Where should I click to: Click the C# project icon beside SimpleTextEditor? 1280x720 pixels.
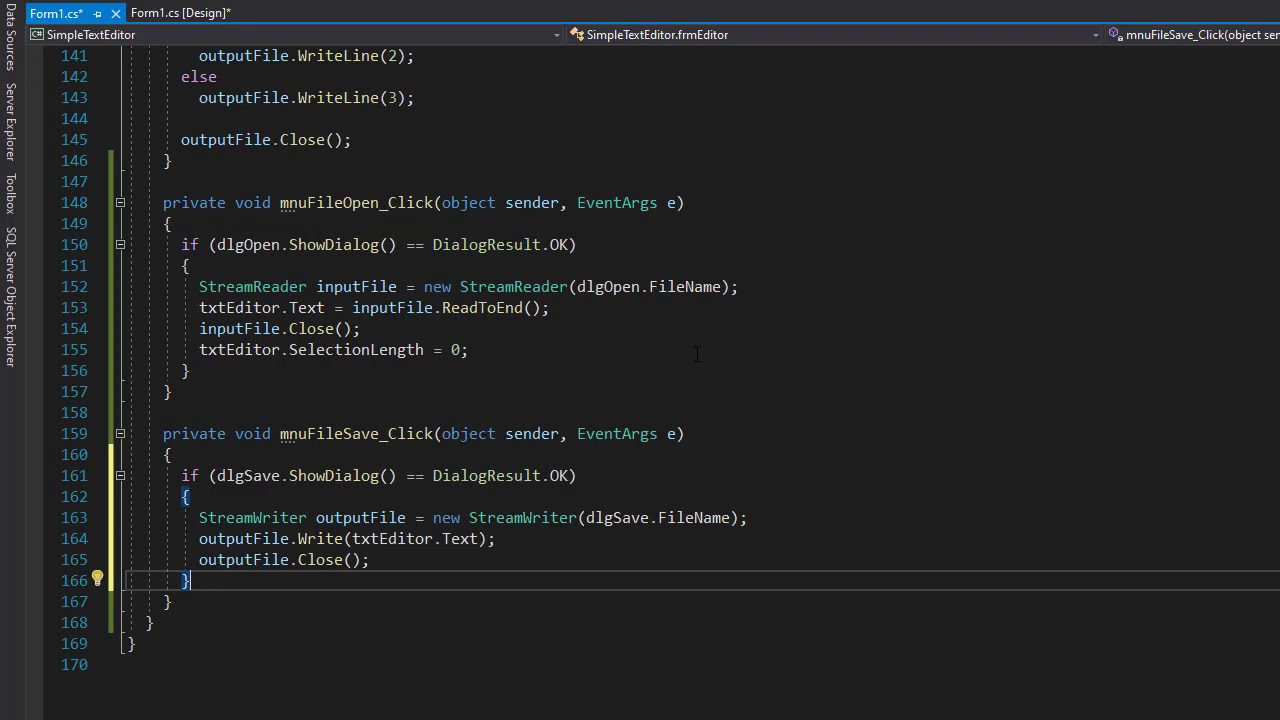(37, 35)
